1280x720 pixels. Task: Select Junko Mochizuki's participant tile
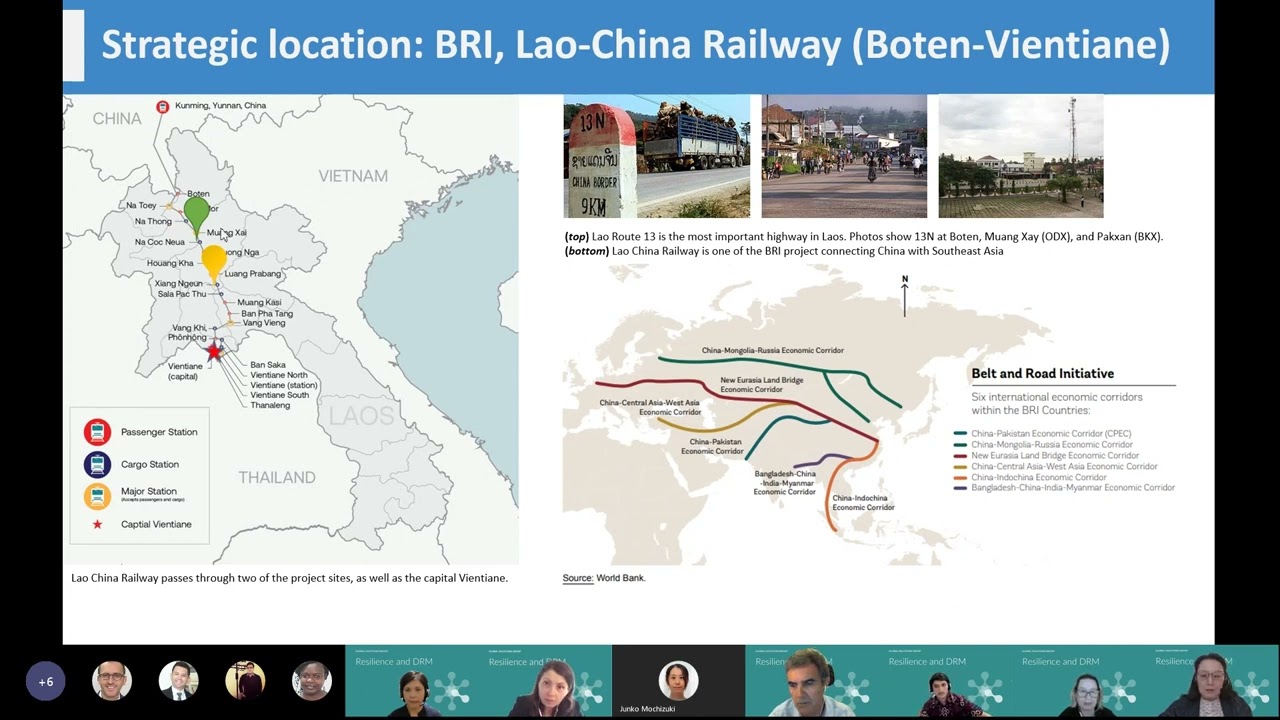678,681
